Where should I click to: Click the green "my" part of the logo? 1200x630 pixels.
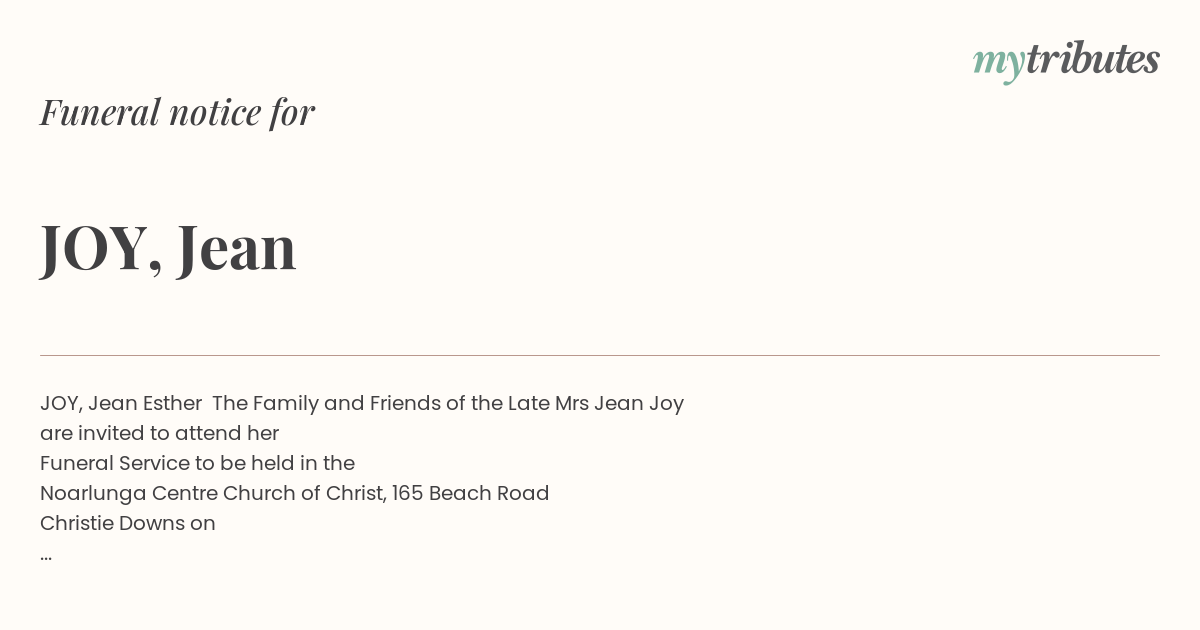click(999, 64)
